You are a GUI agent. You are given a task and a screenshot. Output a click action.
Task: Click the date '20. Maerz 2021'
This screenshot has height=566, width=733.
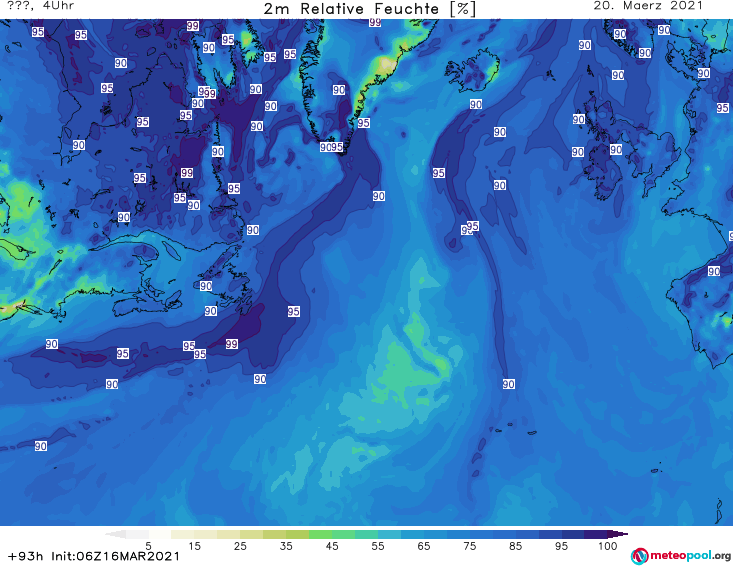[x=648, y=6]
